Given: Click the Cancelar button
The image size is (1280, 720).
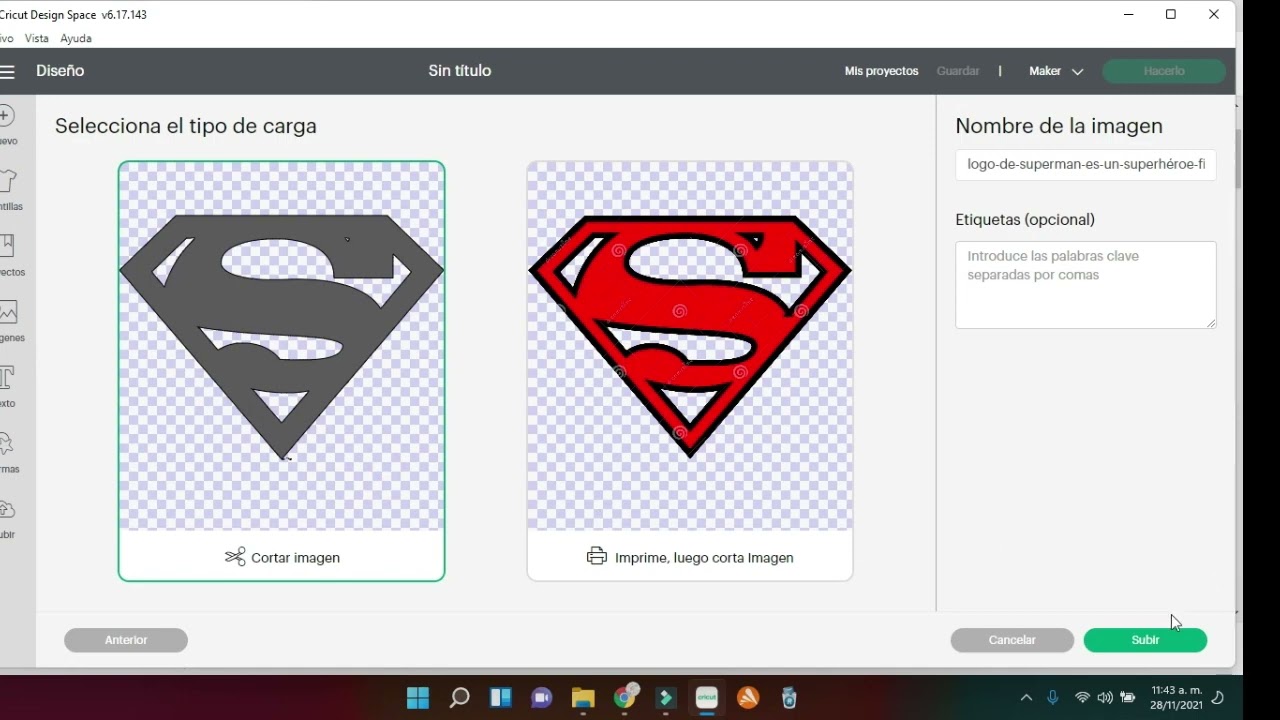Looking at the screenshot, I should [1012, 640].
